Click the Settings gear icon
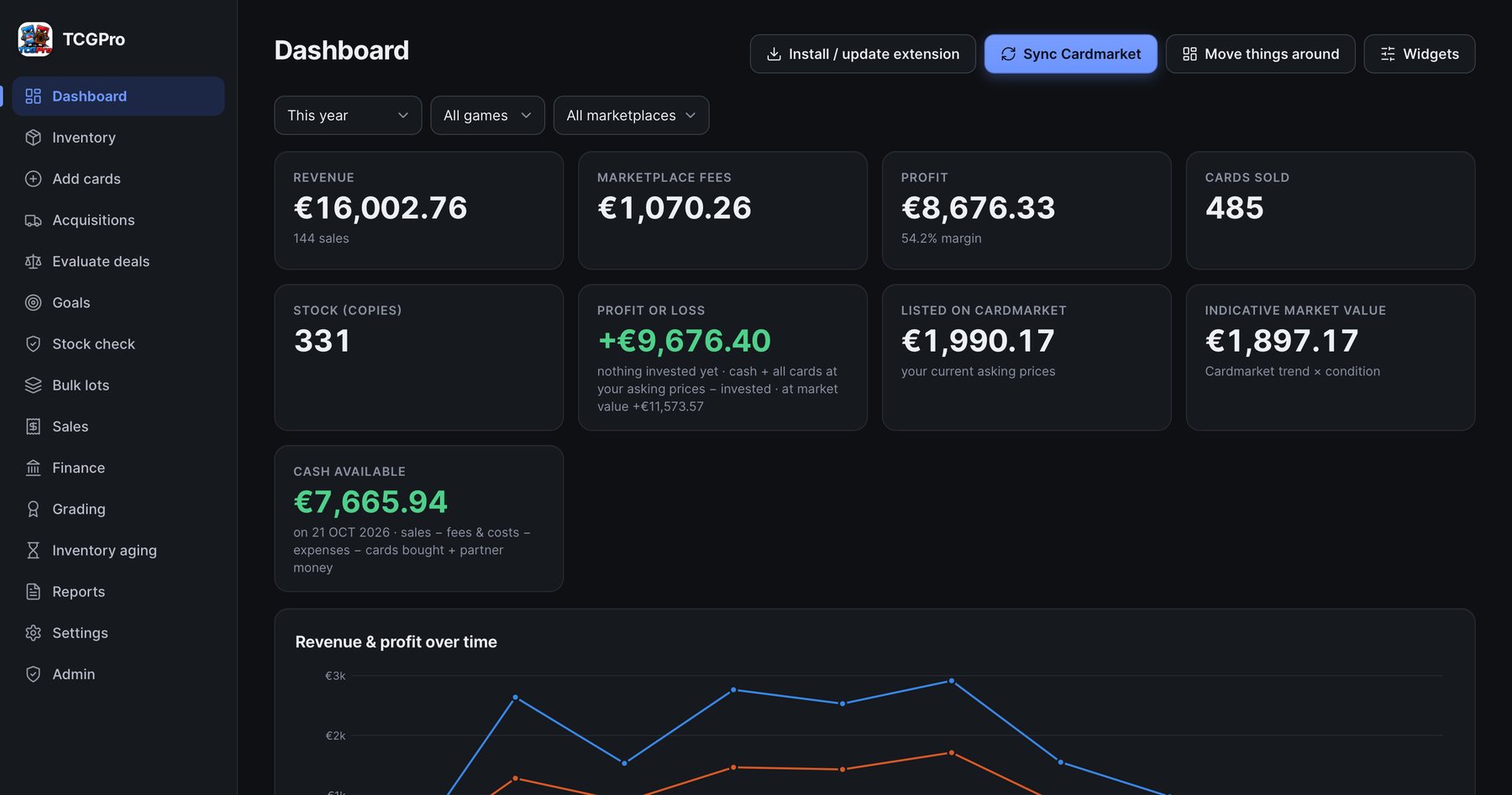Viewport: 1512px width, 795px height. pyautogui.click(x=33, y=632)
